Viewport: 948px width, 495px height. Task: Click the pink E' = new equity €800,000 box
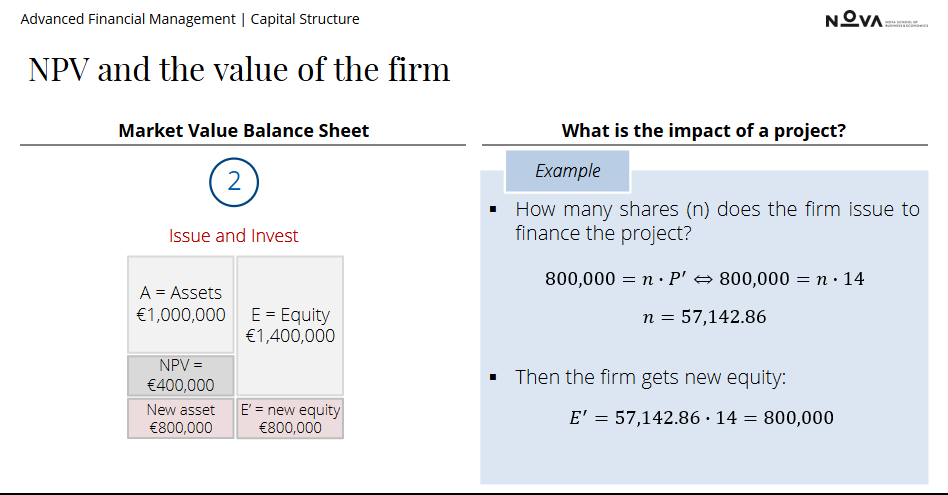[290, 418]
